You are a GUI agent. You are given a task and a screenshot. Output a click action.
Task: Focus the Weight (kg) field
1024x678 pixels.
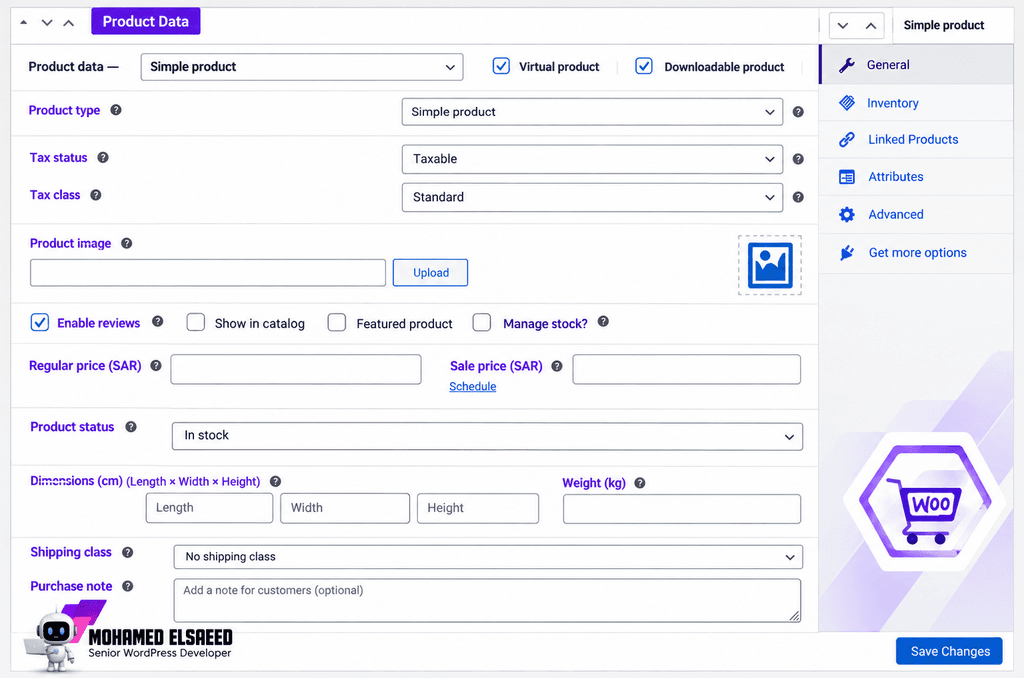(682, 509)
